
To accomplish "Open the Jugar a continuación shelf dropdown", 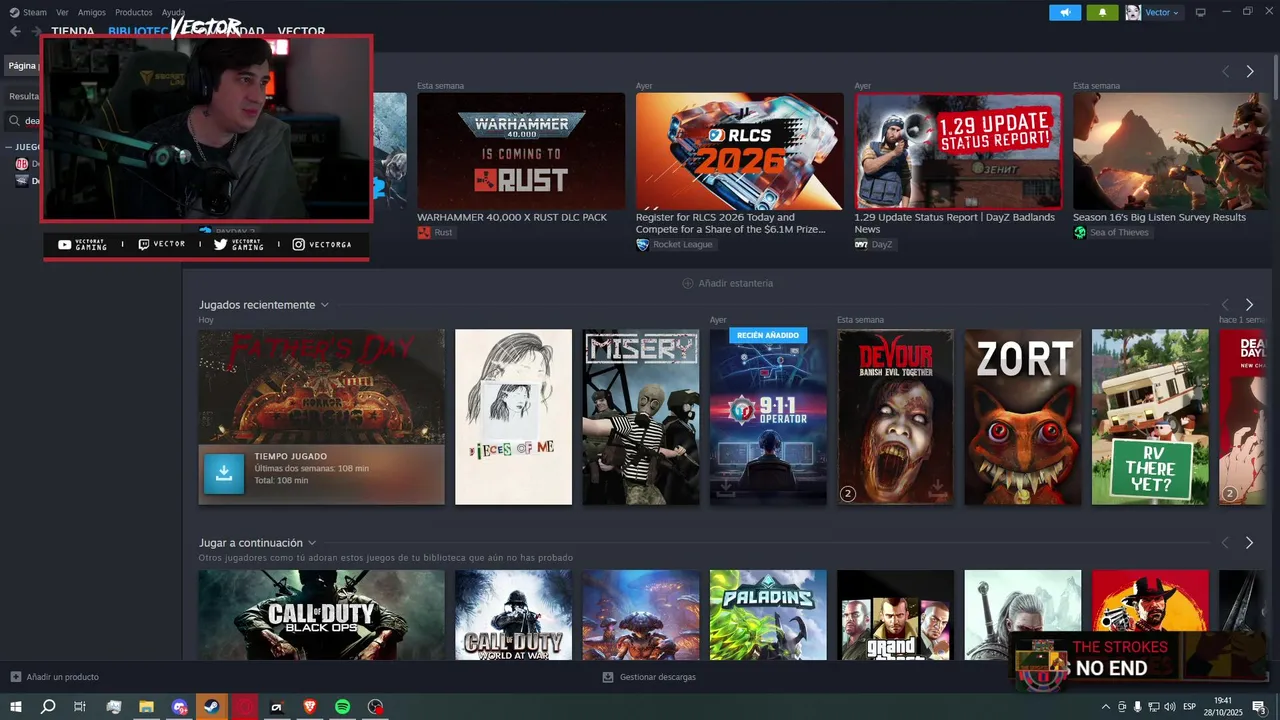I will pyautogui.click(x=312, y=543).
